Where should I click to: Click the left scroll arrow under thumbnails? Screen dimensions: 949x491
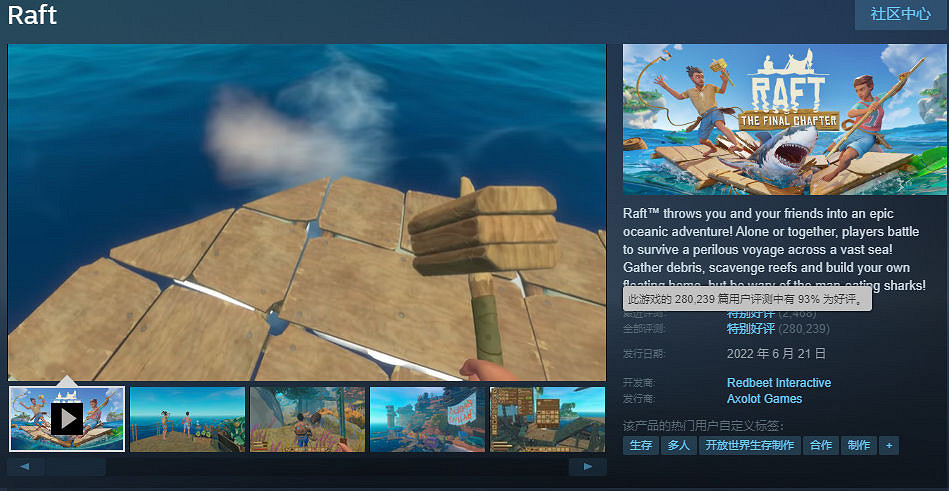coord(26,467)
